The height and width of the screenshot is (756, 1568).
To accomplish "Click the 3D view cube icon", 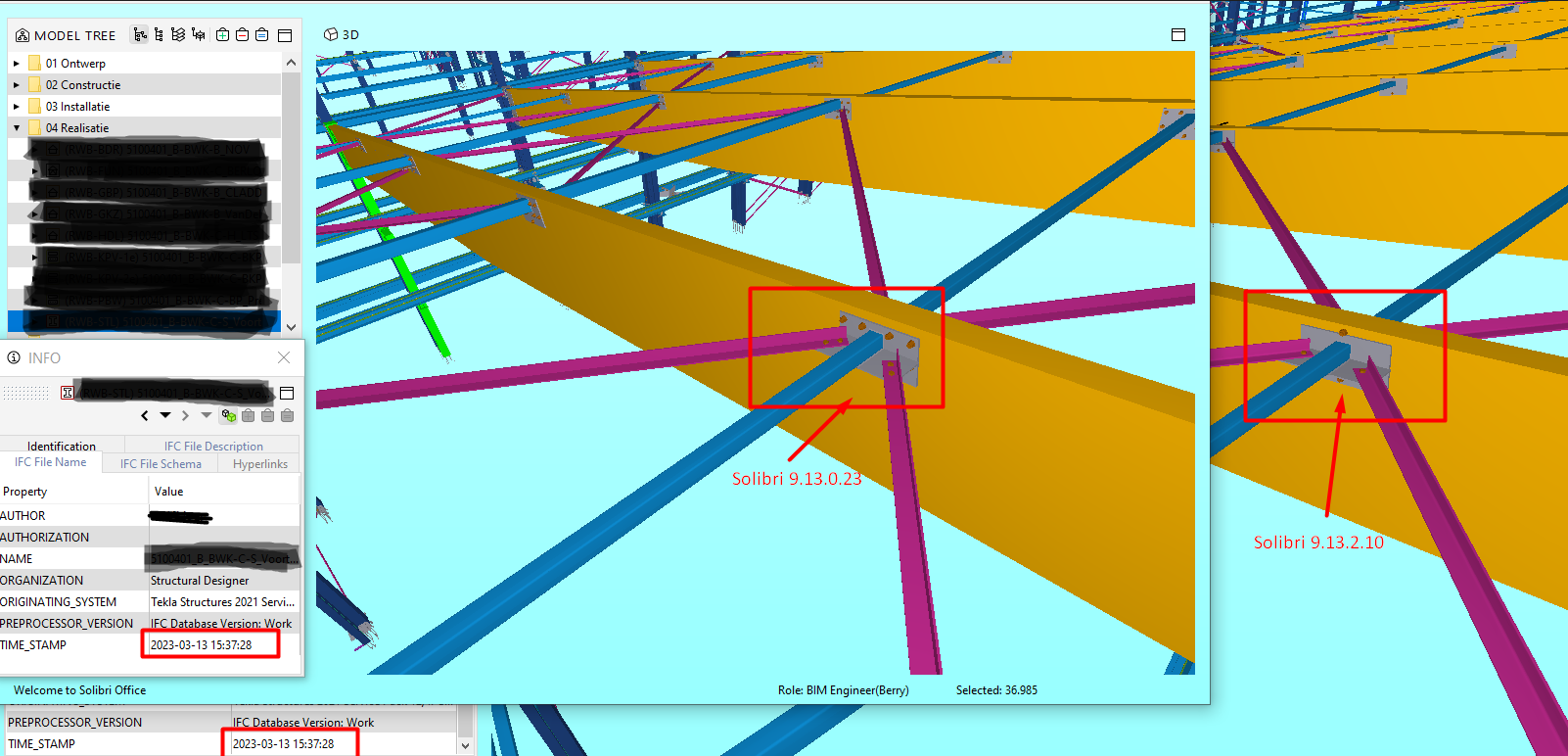I will (x=331, y=34).
